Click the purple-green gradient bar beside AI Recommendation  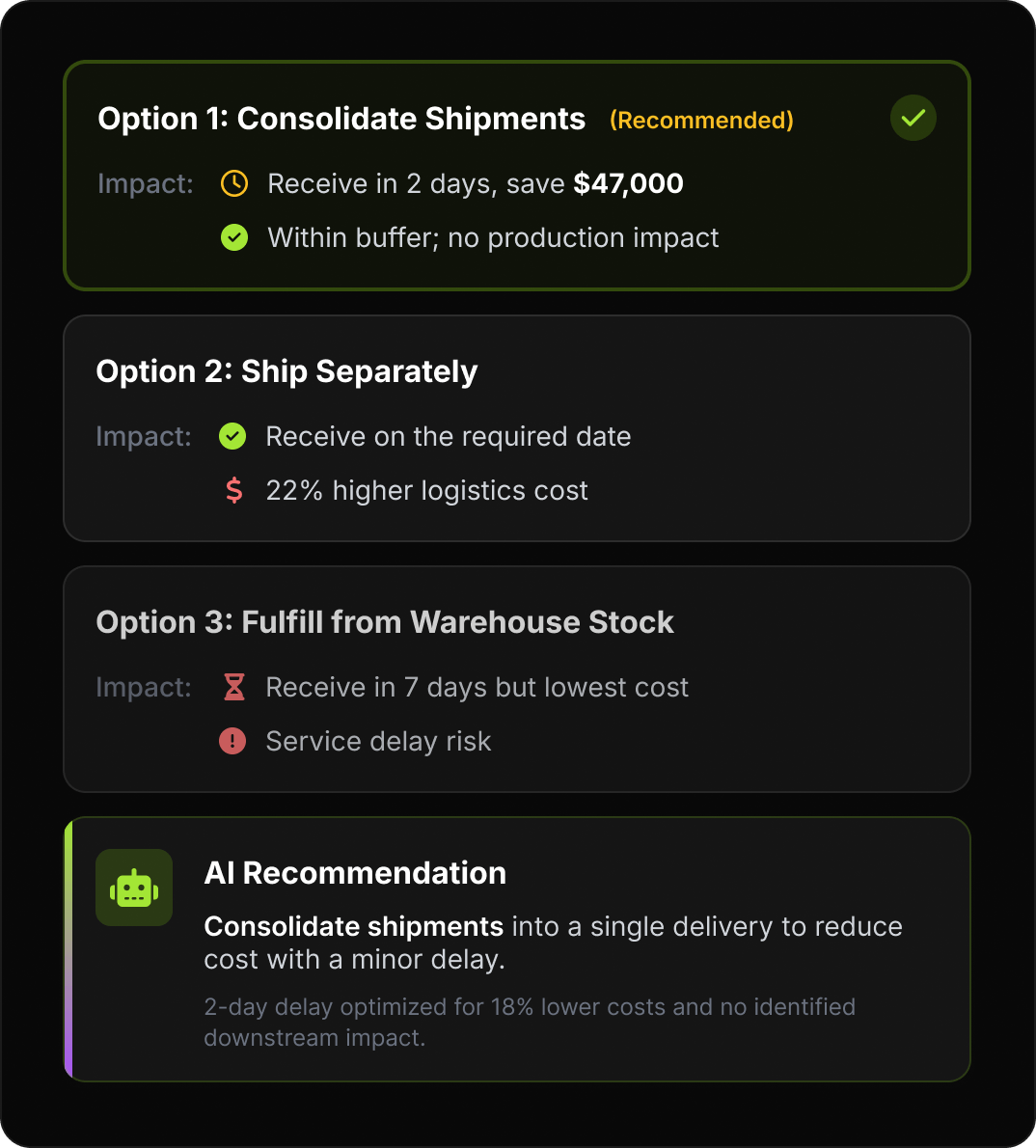point(68,947)
